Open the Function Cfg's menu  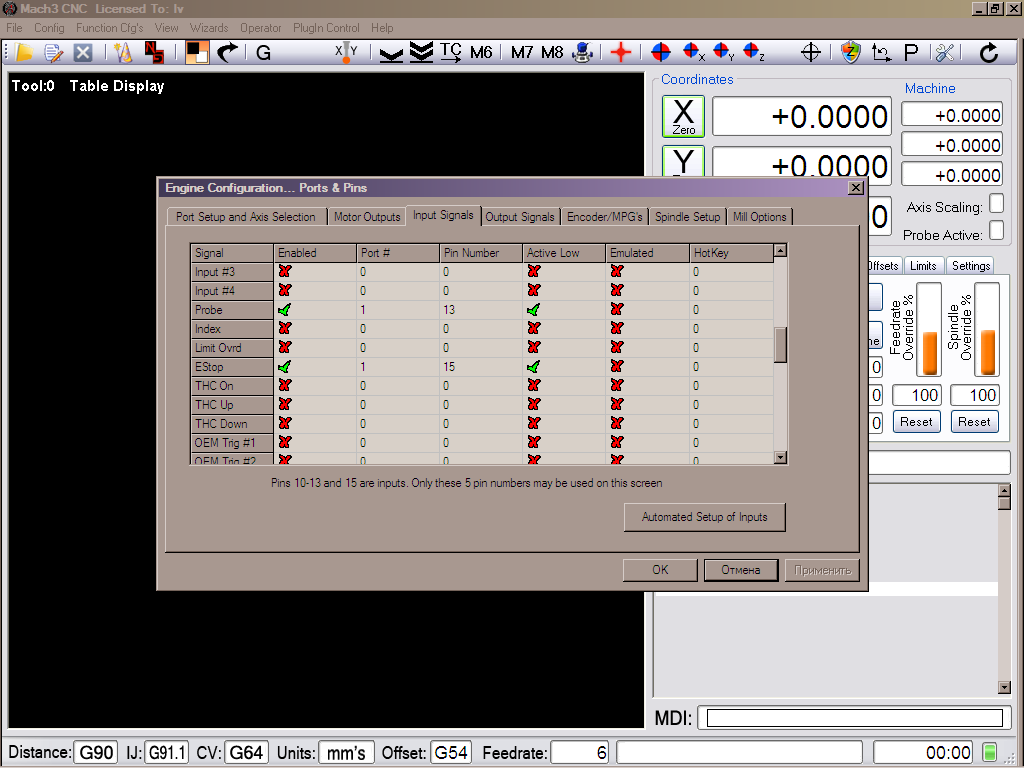click(110, 28)
